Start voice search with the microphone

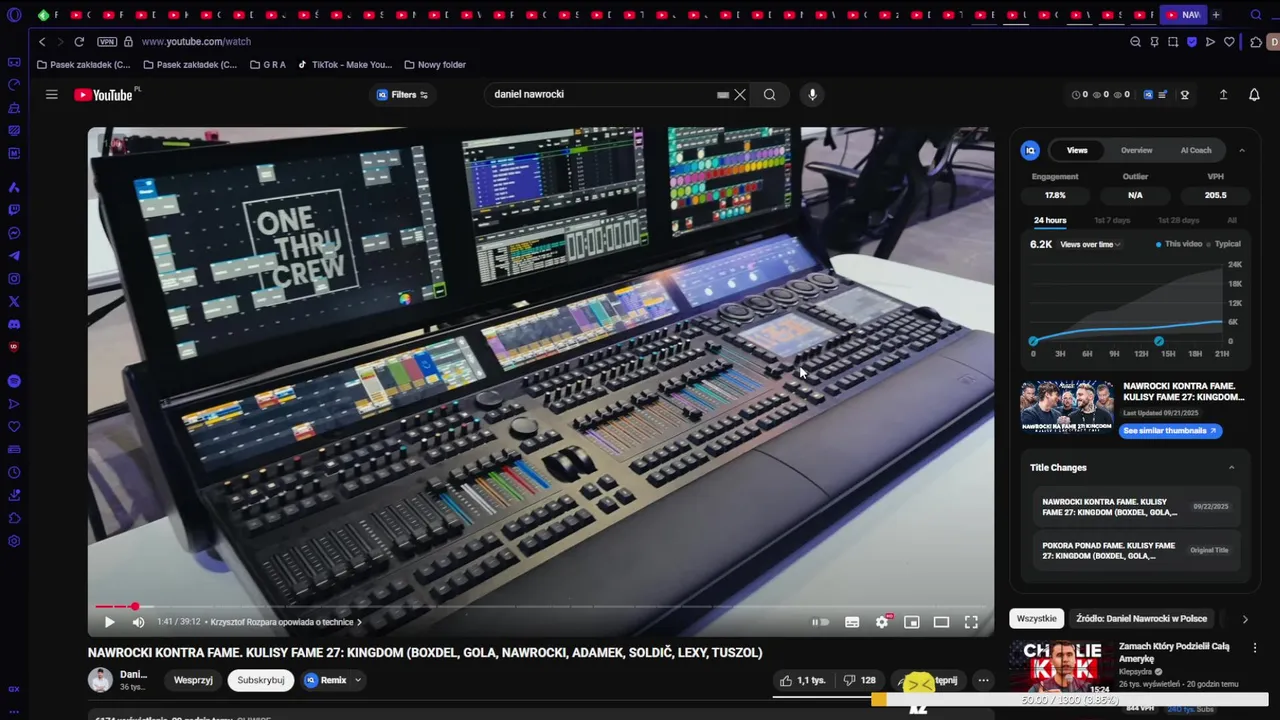(x=812, y=95)
